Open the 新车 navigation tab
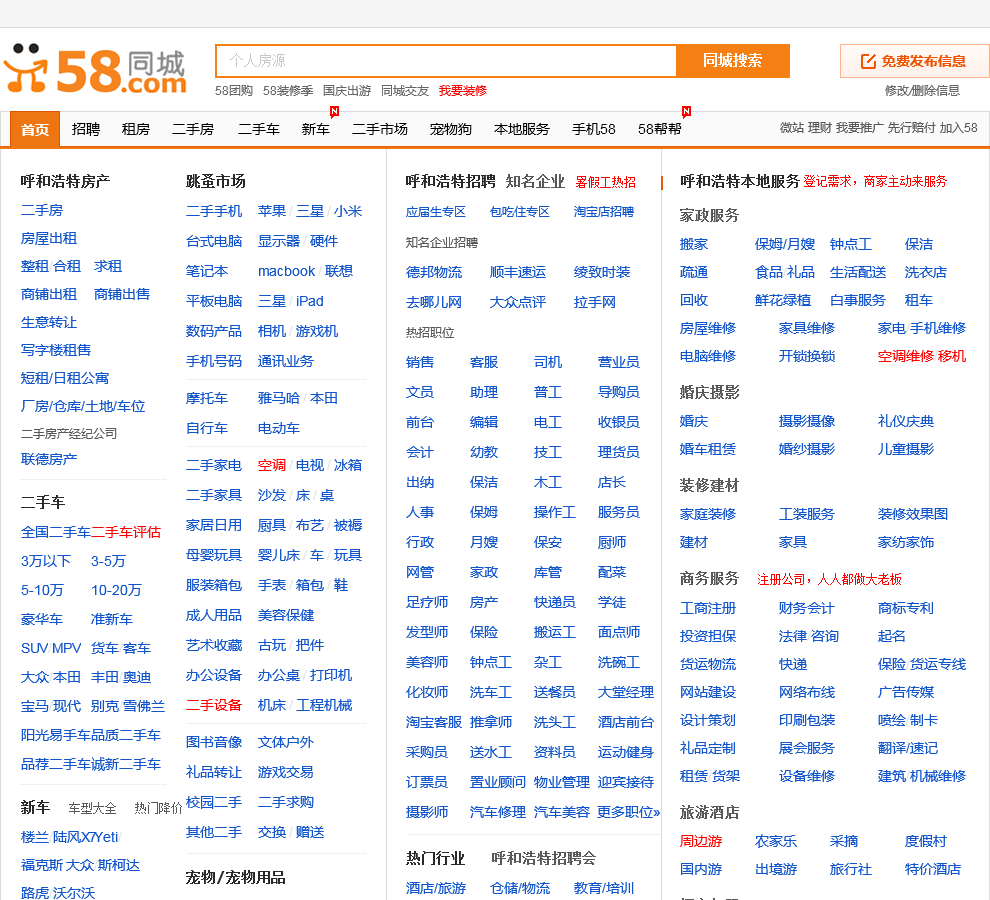The height and width of the screenshot is (900, 990). coord(316,129)
